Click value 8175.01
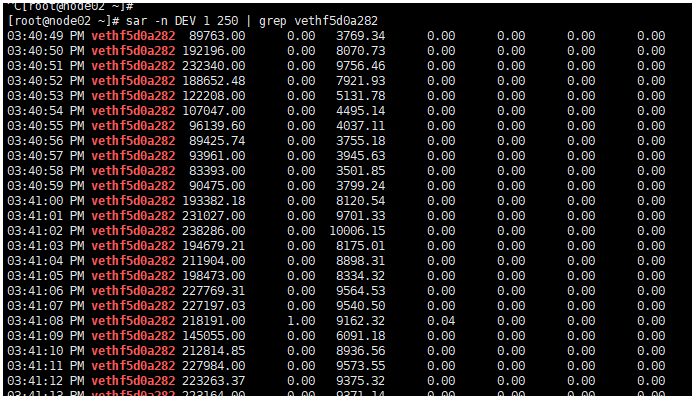This screenshot has height=400, width=696. (360, 246)
